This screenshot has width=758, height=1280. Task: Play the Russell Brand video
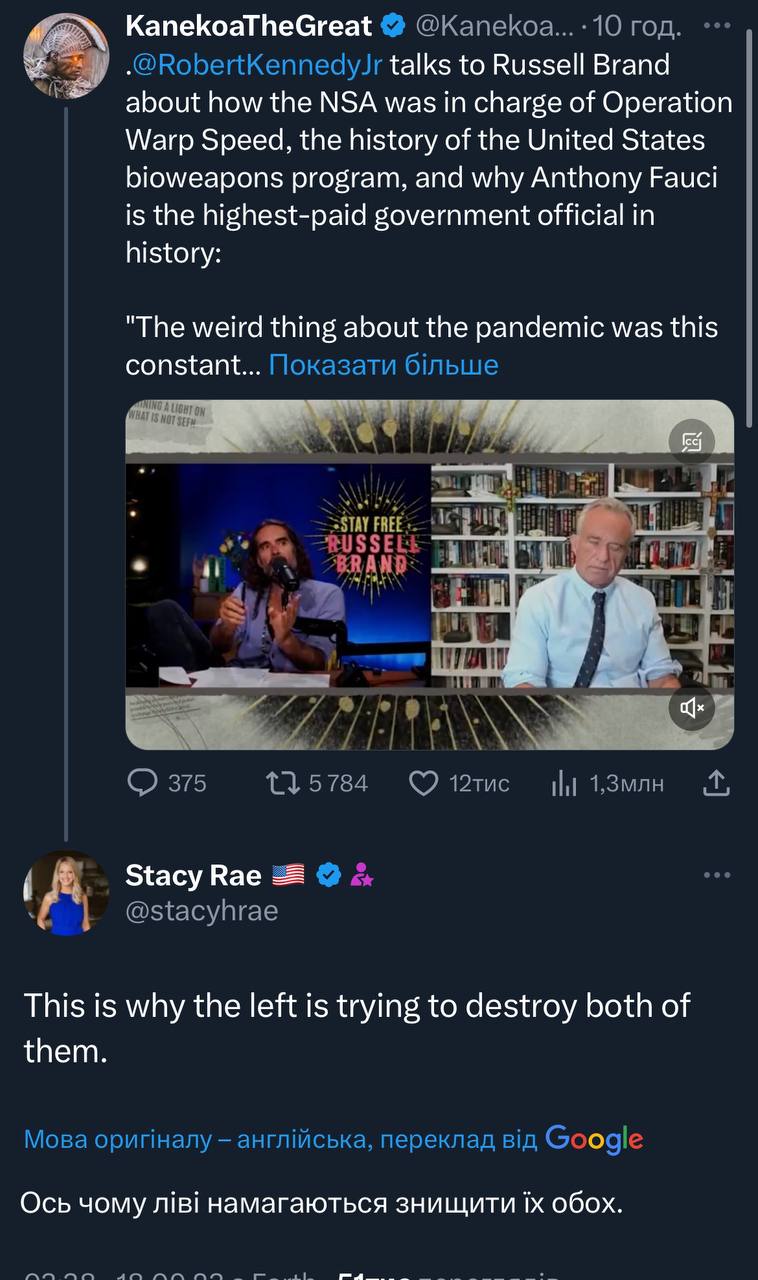pyautogui.click(x=429, y=574)
